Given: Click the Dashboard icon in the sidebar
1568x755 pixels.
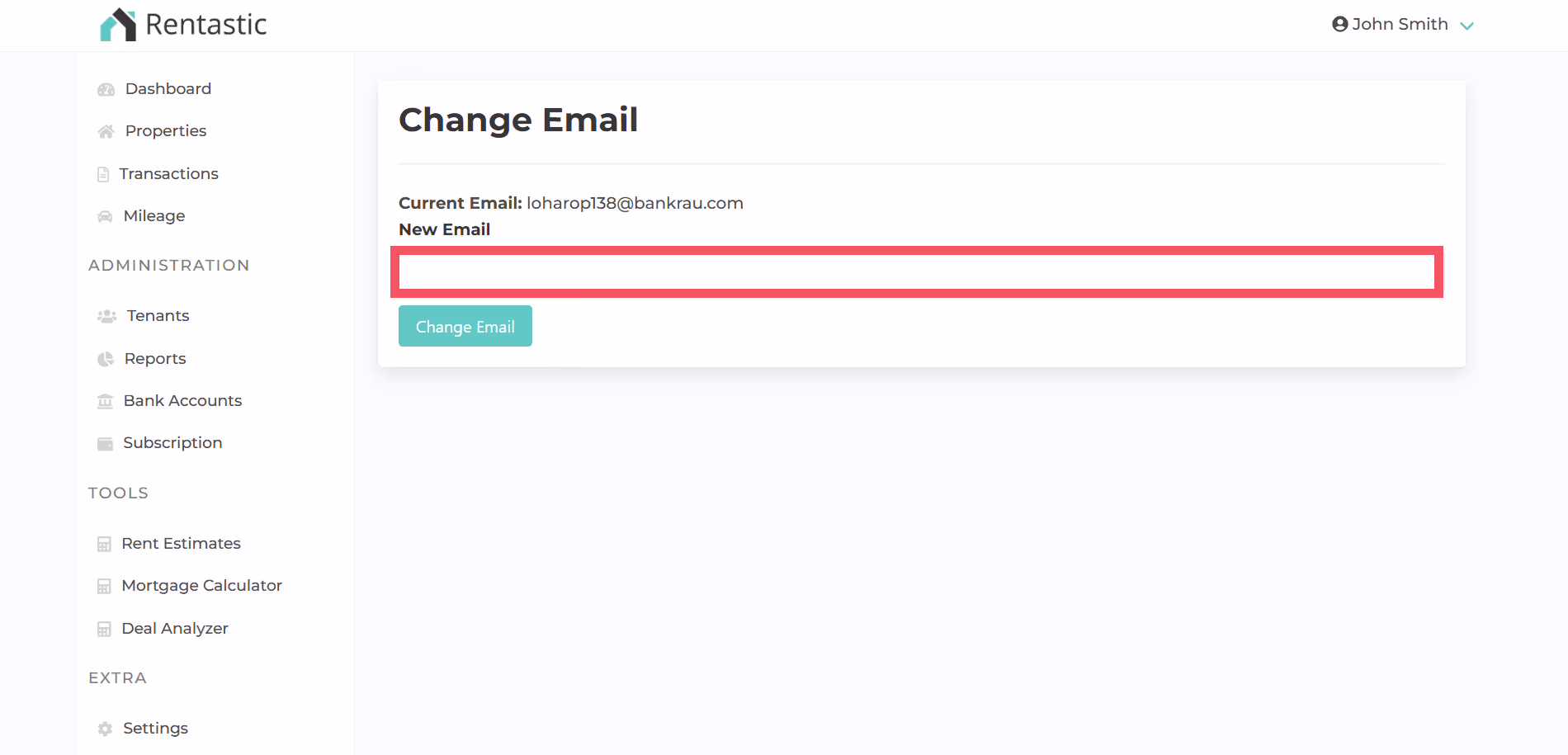Looking at the screenshot, I should [x=106, y=88].
